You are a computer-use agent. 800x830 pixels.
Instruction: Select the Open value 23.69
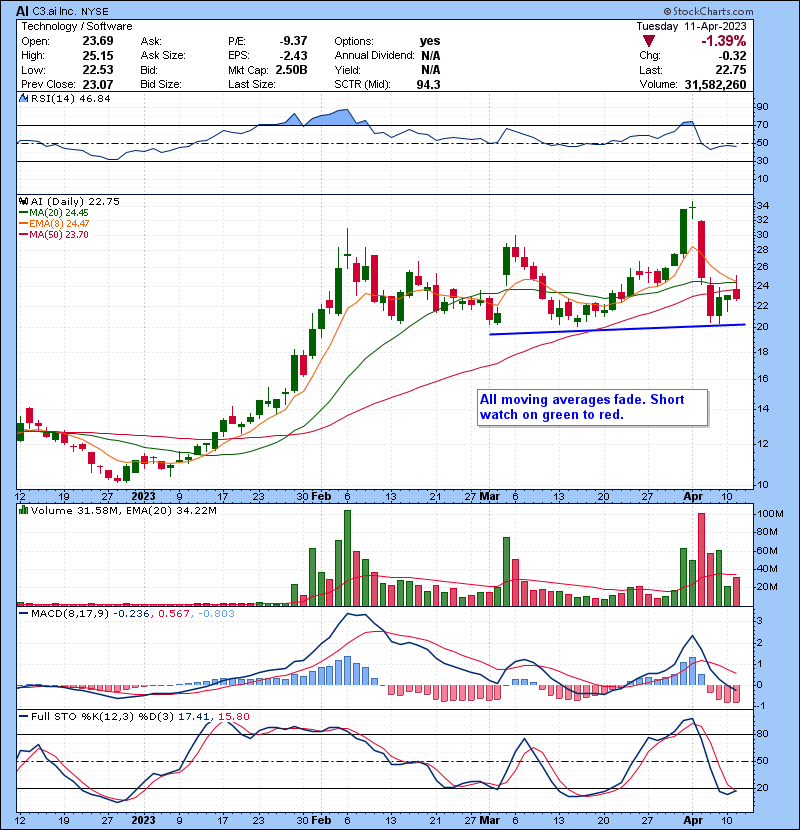coord(98,41)
